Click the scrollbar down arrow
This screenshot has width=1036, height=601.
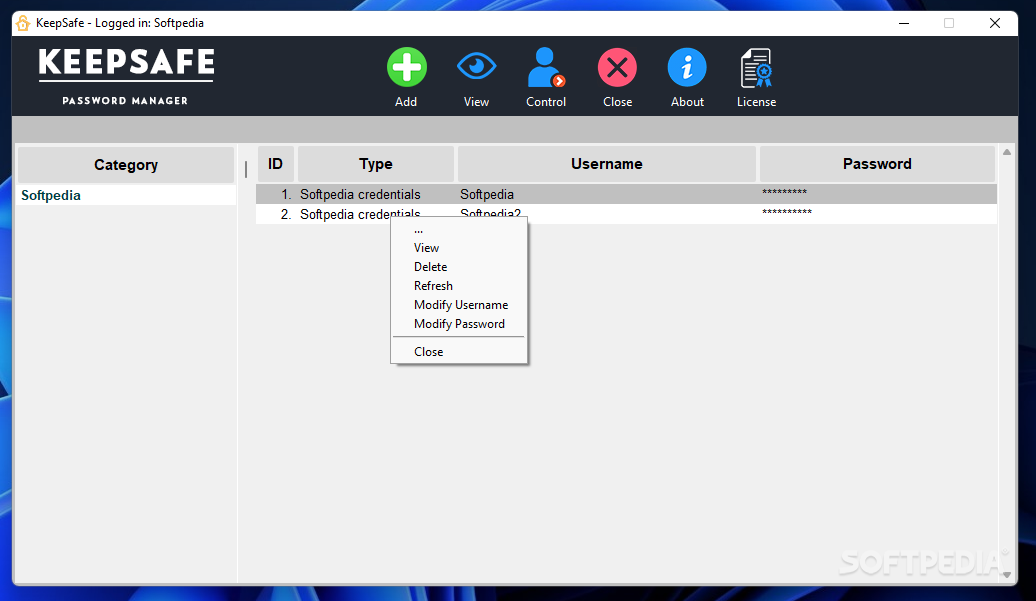[x=1007, y=574]
